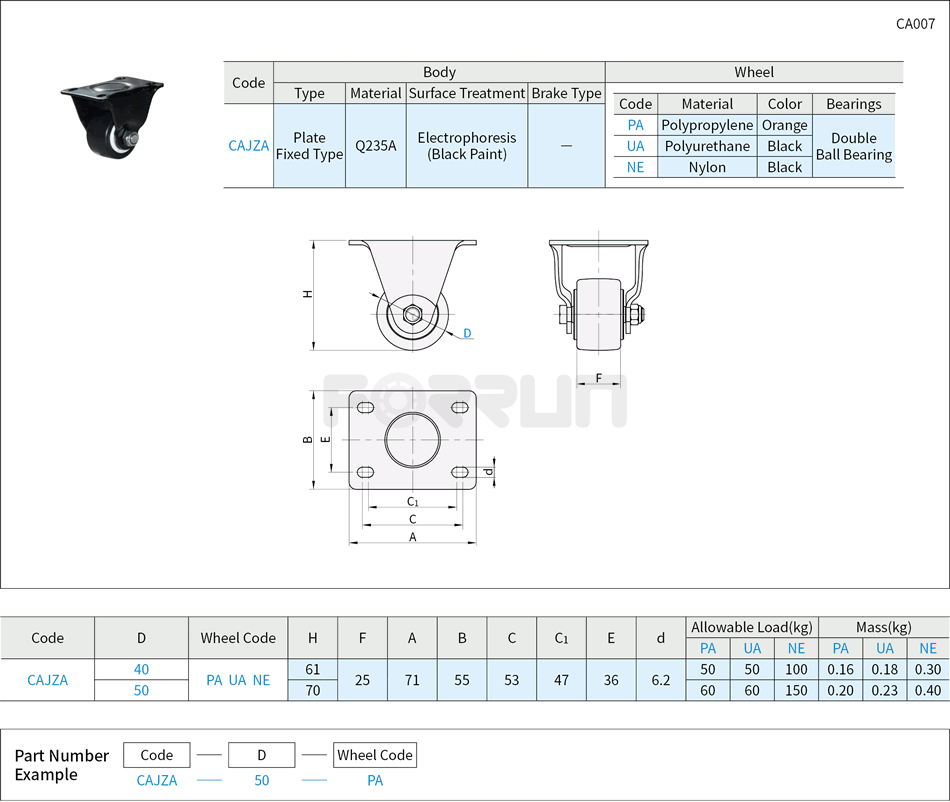Click the front view caster drawing
The height and width of the screenshot is (802, 950).
[598, 295]
